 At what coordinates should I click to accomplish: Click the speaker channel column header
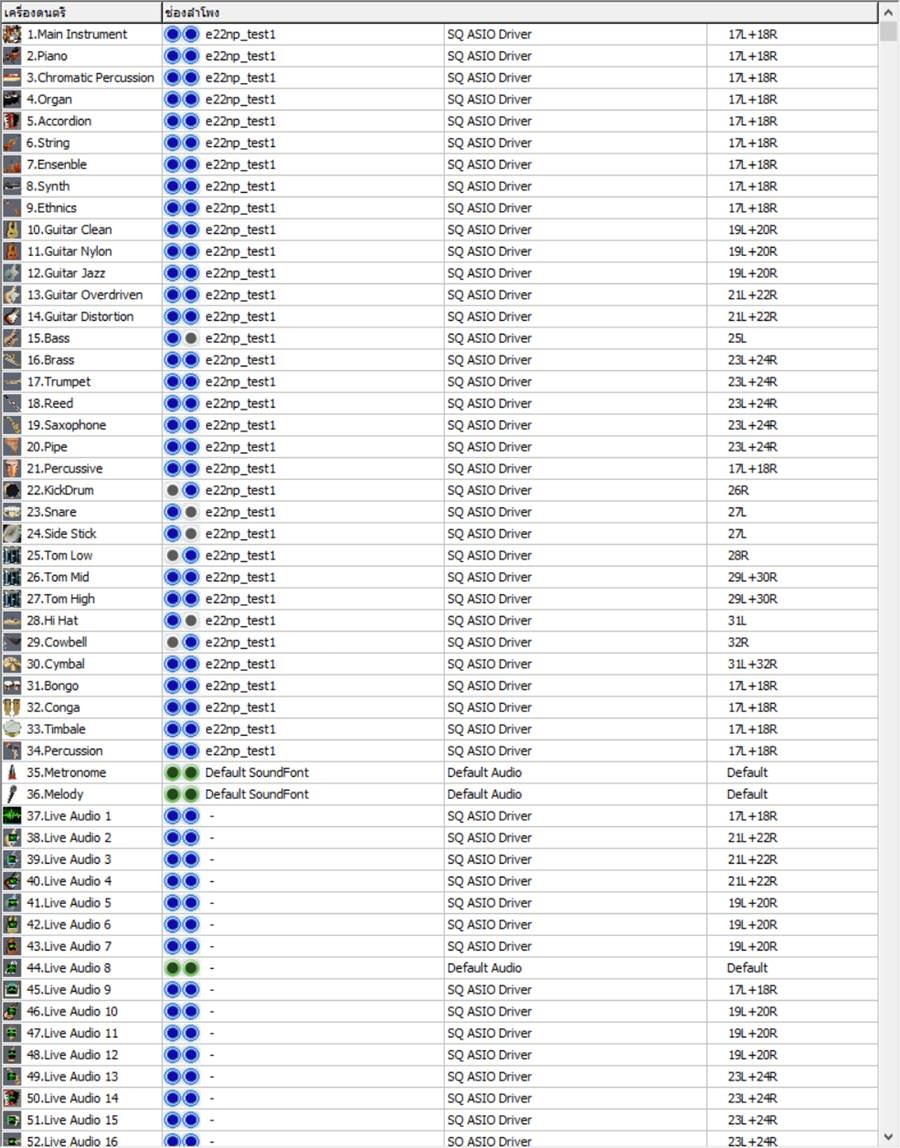(520, 12)
